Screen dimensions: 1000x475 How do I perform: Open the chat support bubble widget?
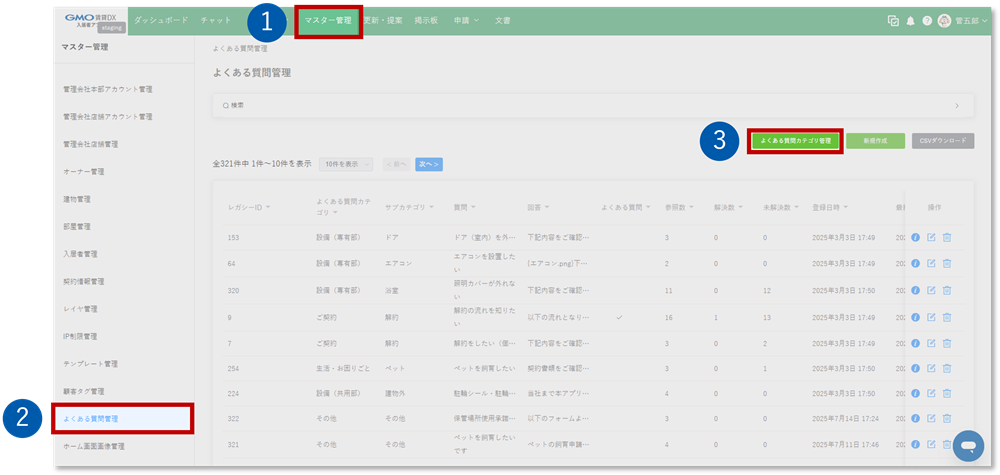pyautogui.click(x=968, y=446)
